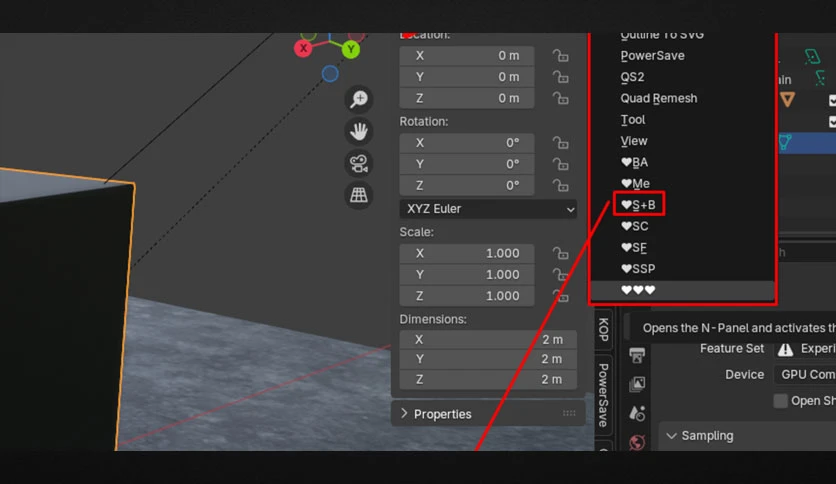Click the topmost green outliner filter icon
Viewport: 836px width, 484px height.
[812, 56]
